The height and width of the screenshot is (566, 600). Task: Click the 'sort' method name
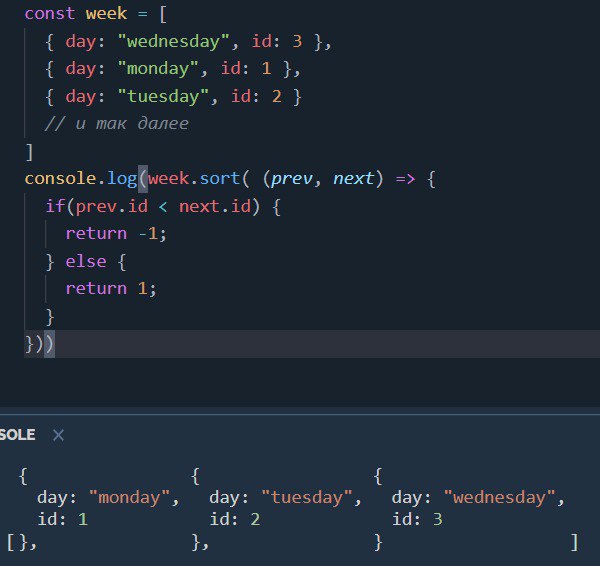[220, 179]
